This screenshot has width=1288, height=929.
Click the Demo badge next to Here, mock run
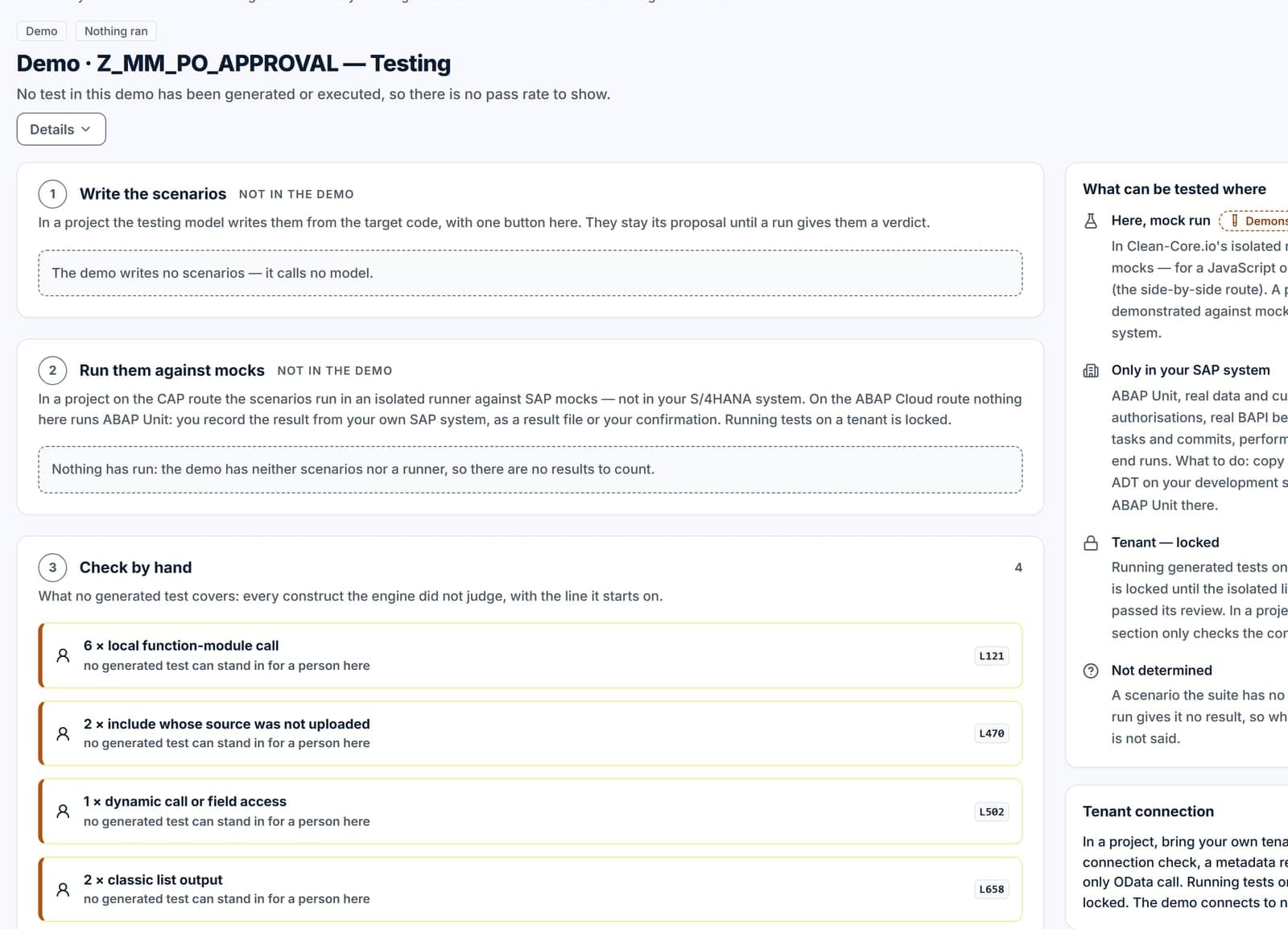pyautogui.click(x=1256, y=221)
